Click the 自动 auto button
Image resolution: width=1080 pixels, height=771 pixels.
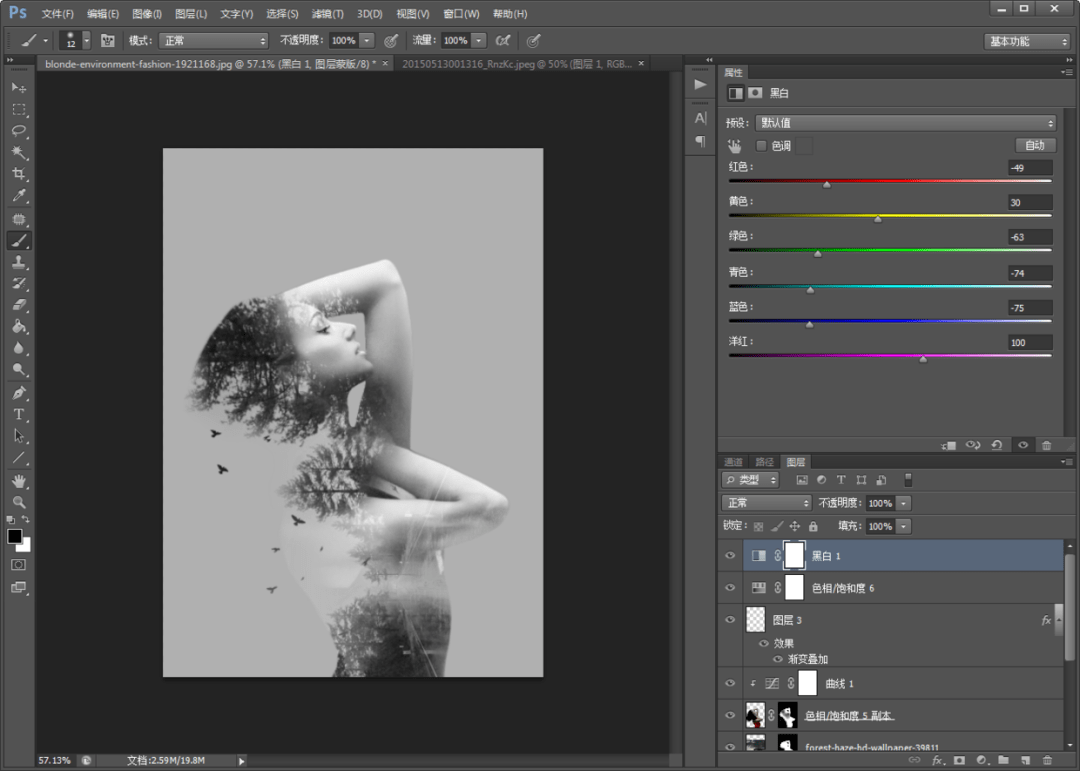click(1034, 146)
